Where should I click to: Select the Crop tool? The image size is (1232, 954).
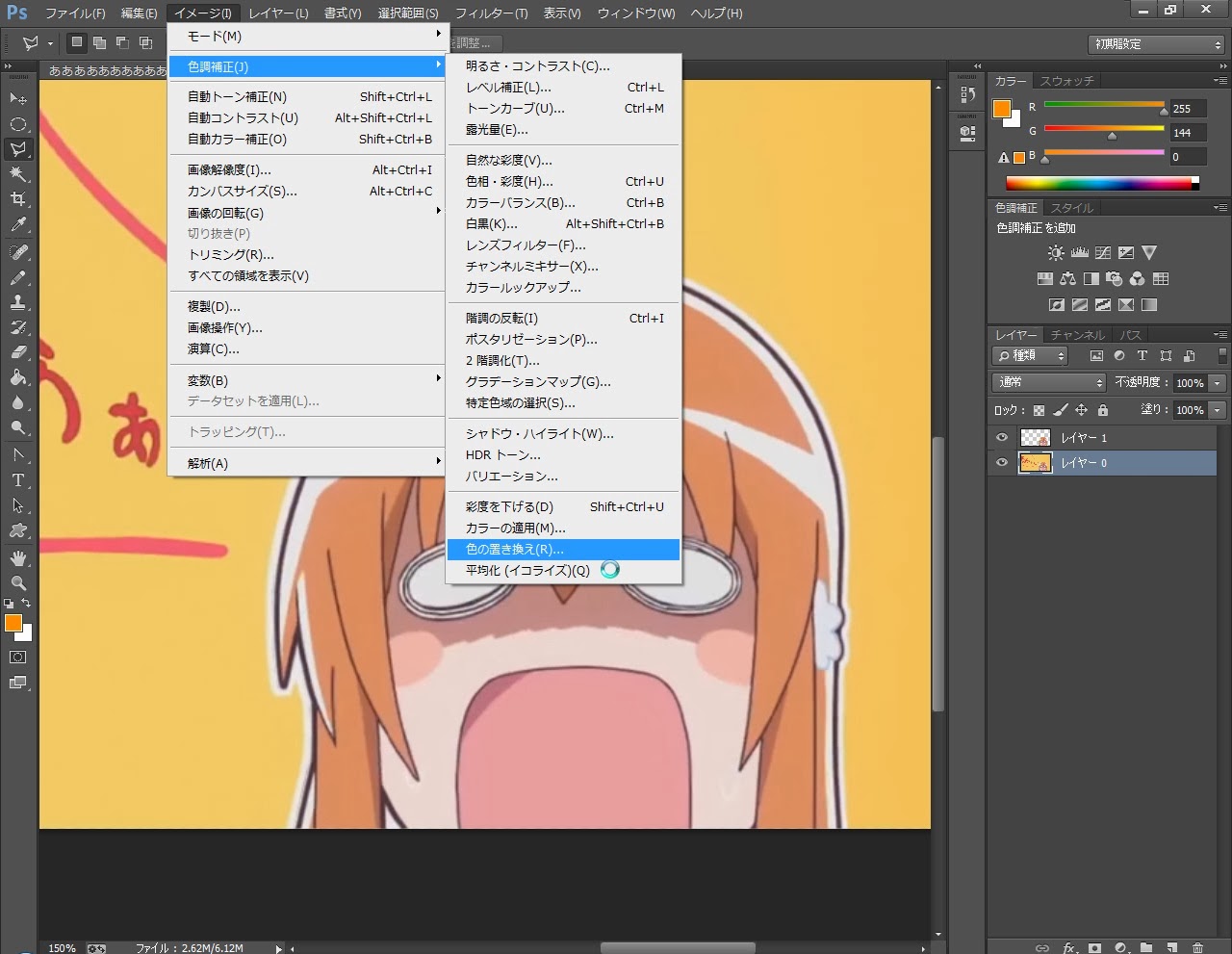(18, 198)
